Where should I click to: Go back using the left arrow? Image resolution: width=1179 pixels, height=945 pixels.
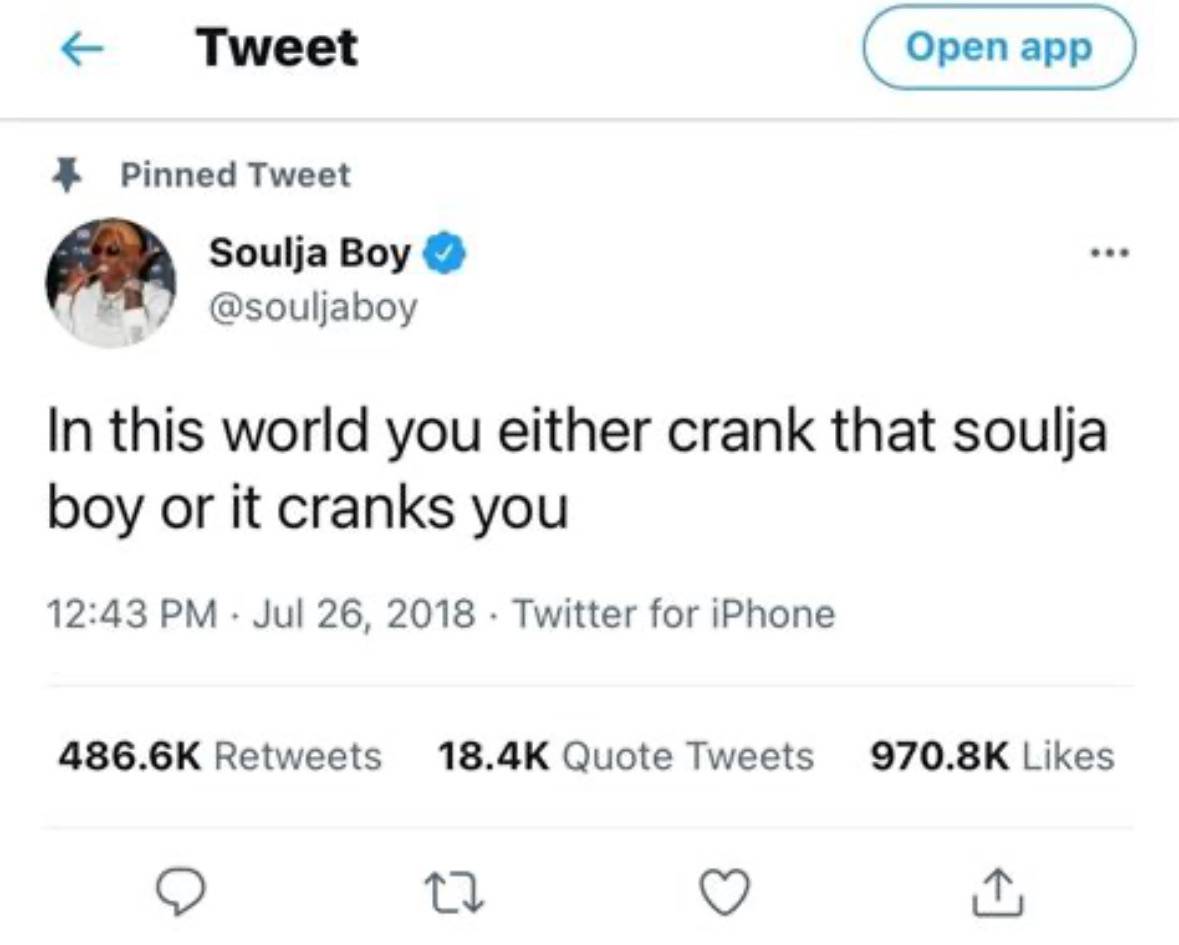tap(81, 49)
